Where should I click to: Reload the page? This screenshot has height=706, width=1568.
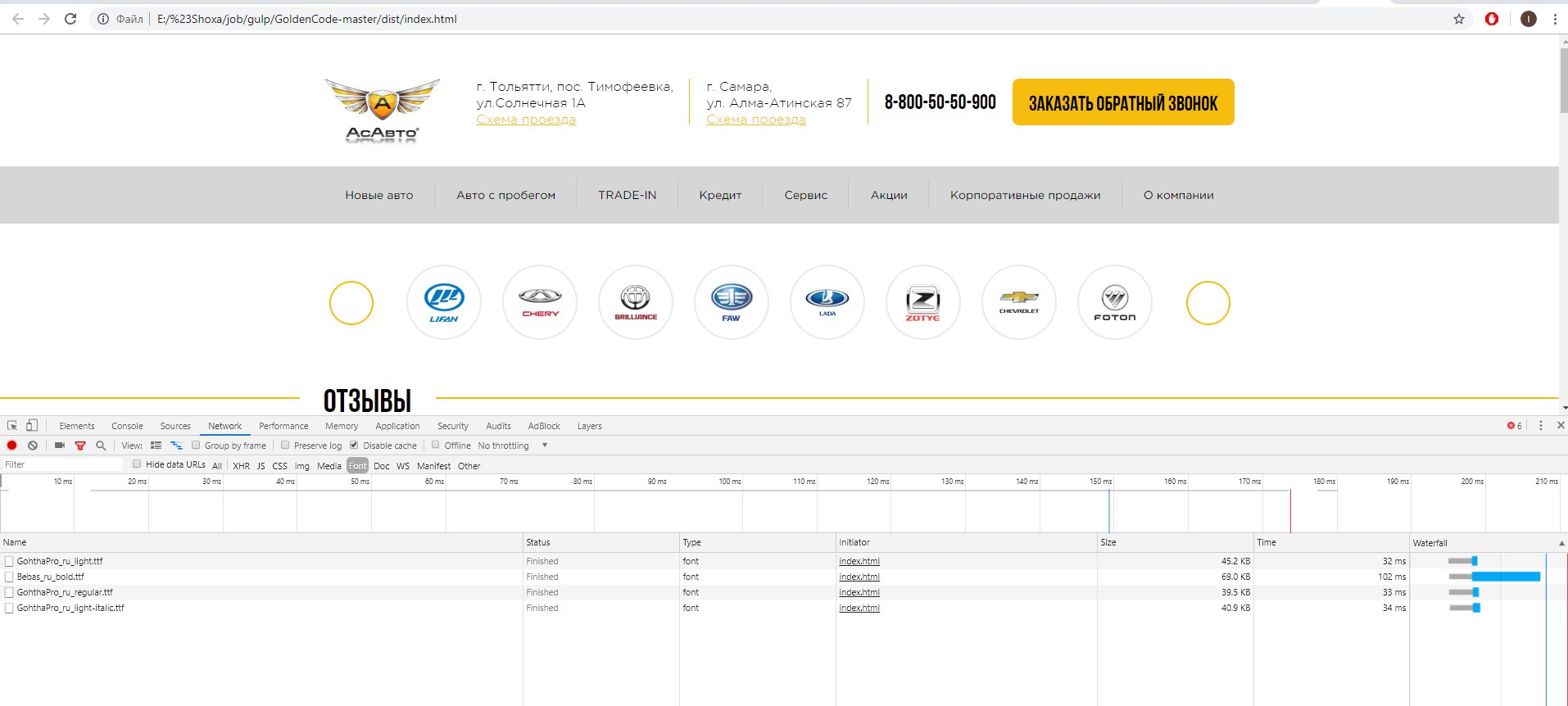pyautogui.click(x=70, y=19)
